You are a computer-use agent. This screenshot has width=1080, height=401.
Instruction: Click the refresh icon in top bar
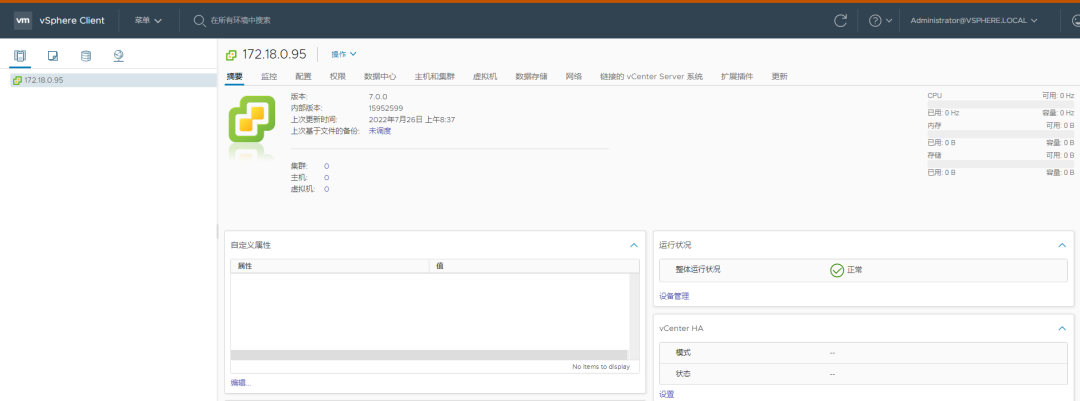point(840,21)
